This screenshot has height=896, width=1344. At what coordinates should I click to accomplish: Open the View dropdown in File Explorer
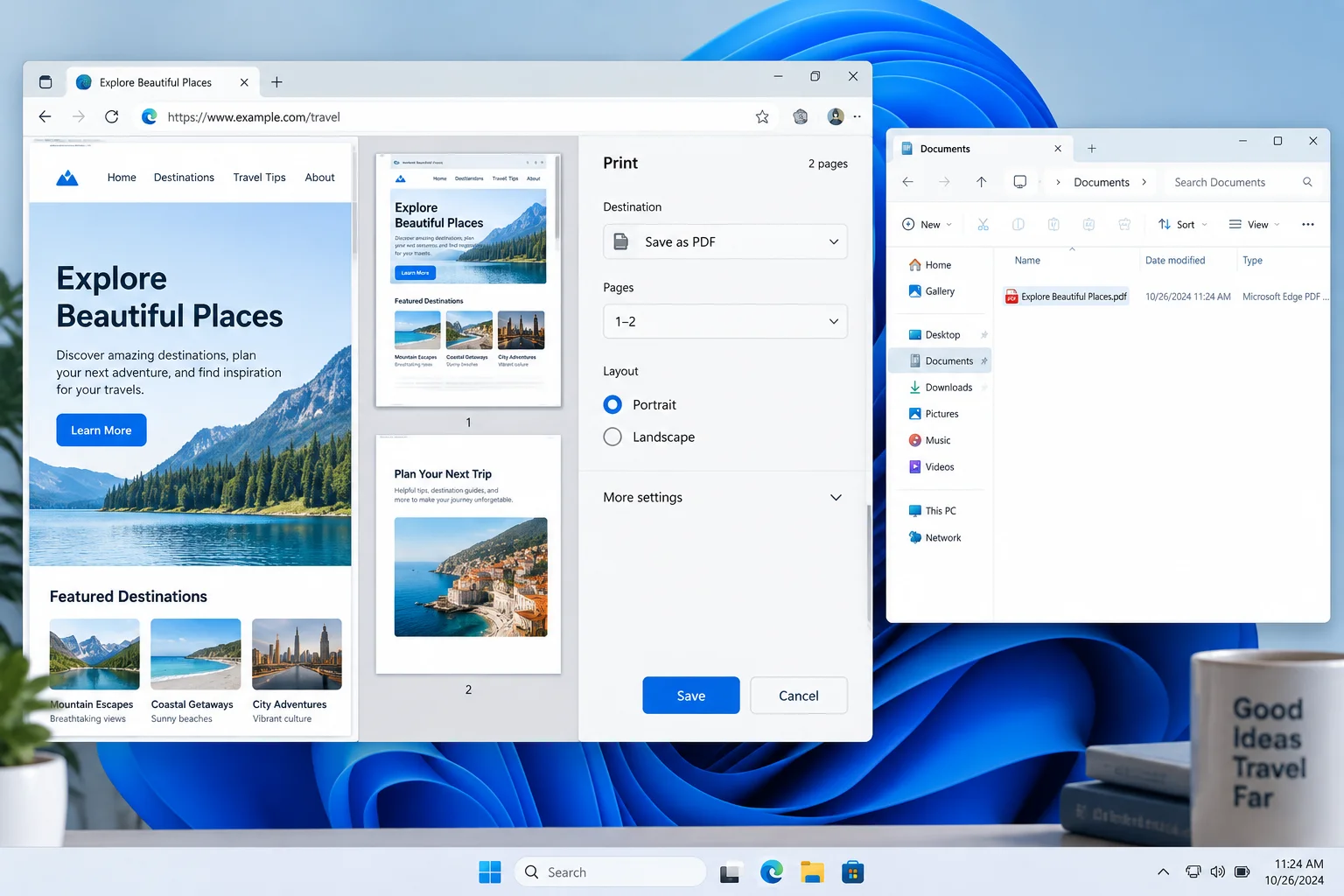[1254, 225]
